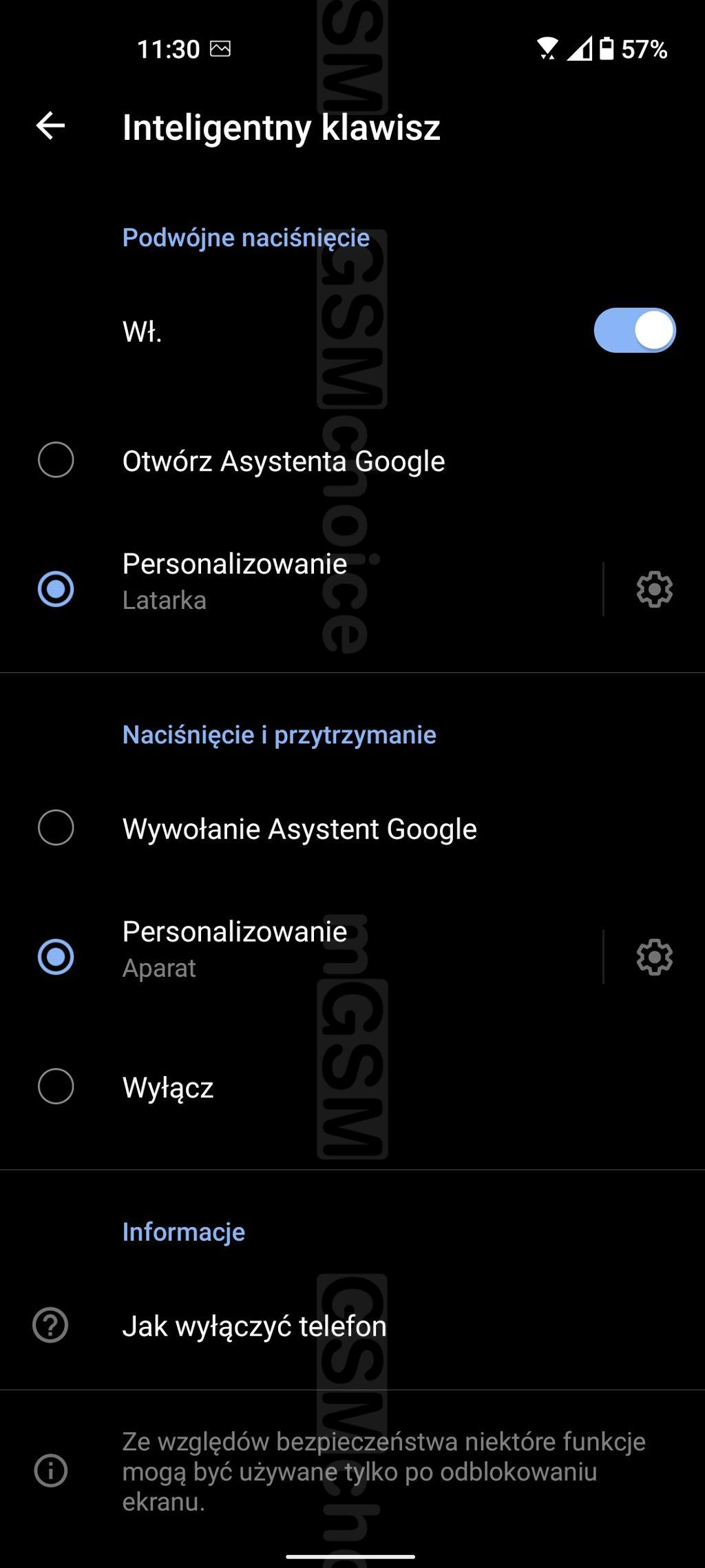Image resolution: width=705 pixels, height=1568 pixels.
Task: Tap the mobile signal strength icon
Action: 579,49
